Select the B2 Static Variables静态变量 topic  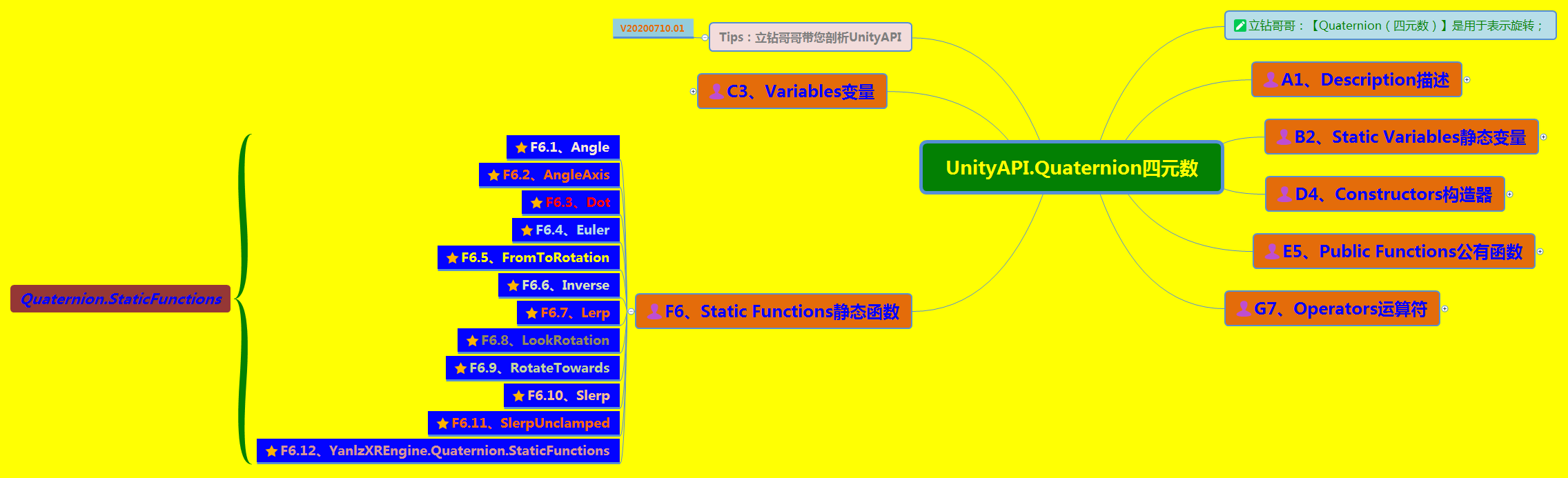pyautogui.click(x=1402, y=137)
